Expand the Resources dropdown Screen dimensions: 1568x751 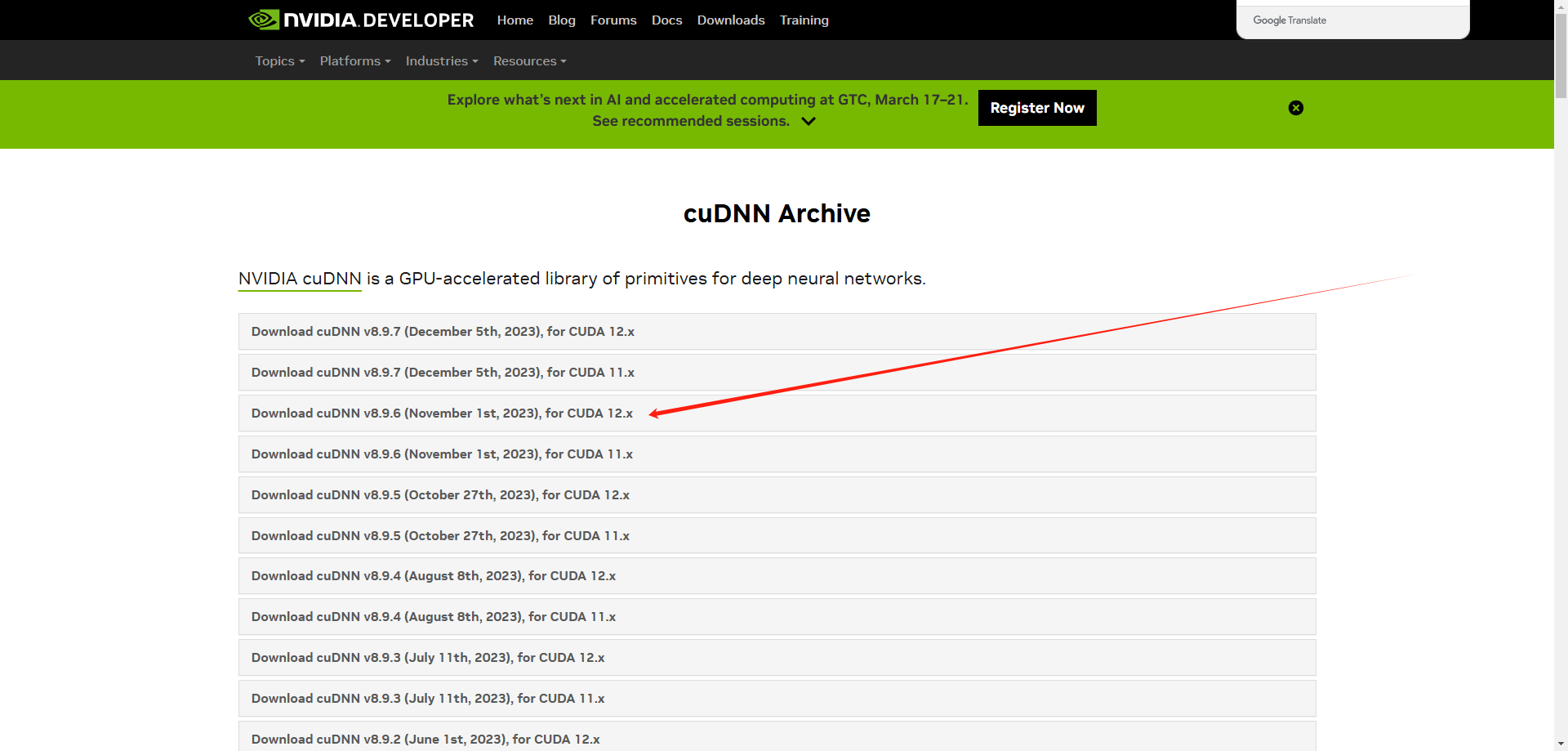(529, 61)
